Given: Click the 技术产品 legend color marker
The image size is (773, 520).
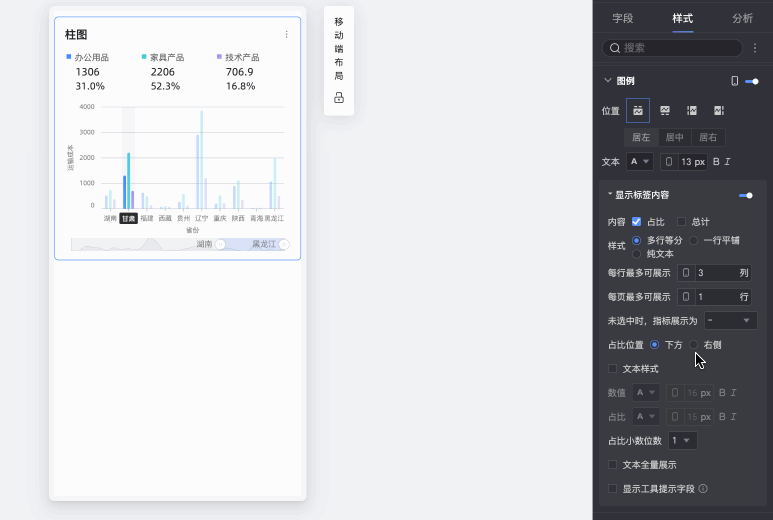Looking at the screenshot, I should pos(219,57).
